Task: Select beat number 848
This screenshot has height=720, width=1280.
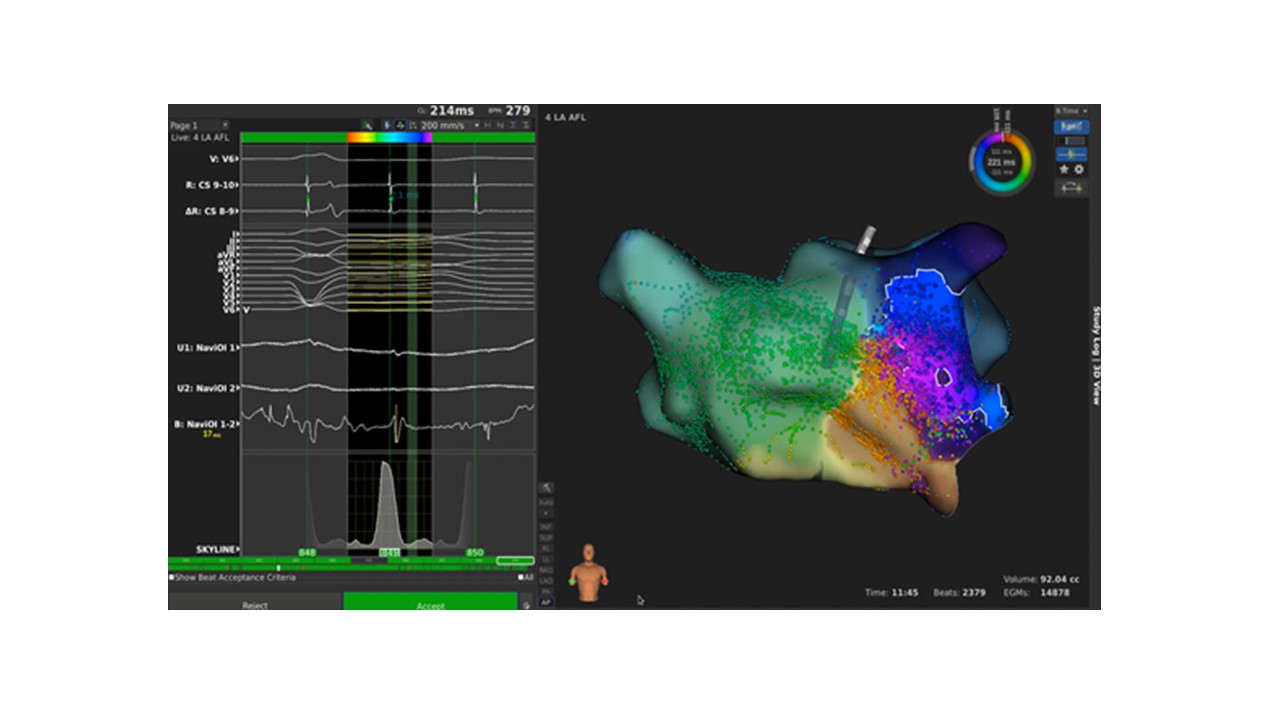Action: click(307, 552)
